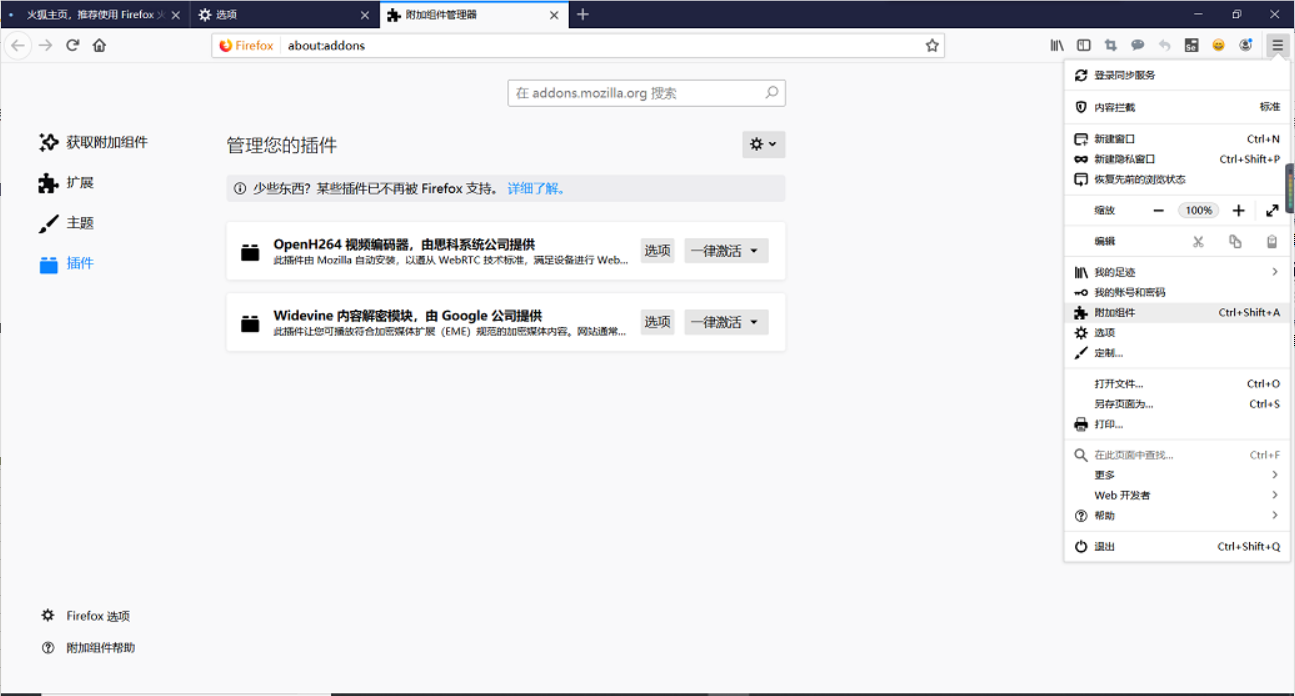
Task: Enter full screen from the menu
Action: [x=1272, y=210]
